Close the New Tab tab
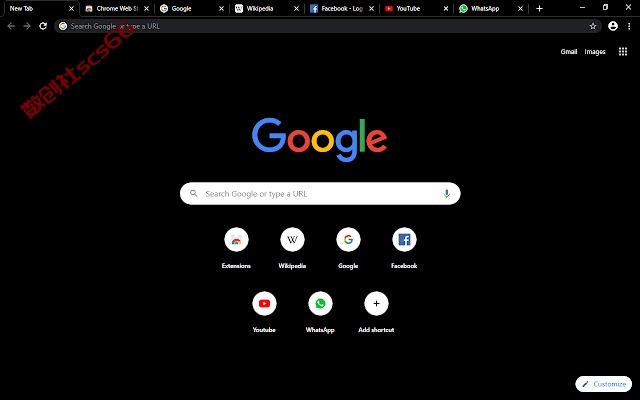640x400 pixels. coord(71,9)
